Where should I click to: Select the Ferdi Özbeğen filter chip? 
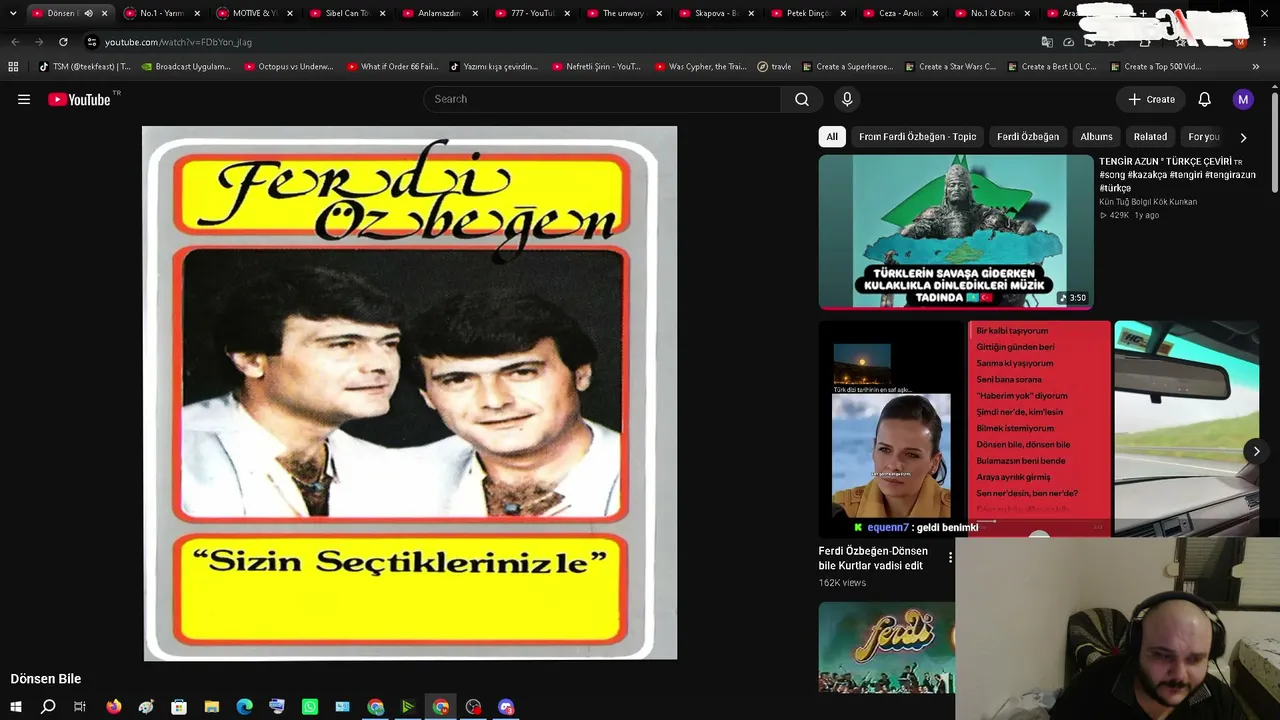pos(1028,137)
